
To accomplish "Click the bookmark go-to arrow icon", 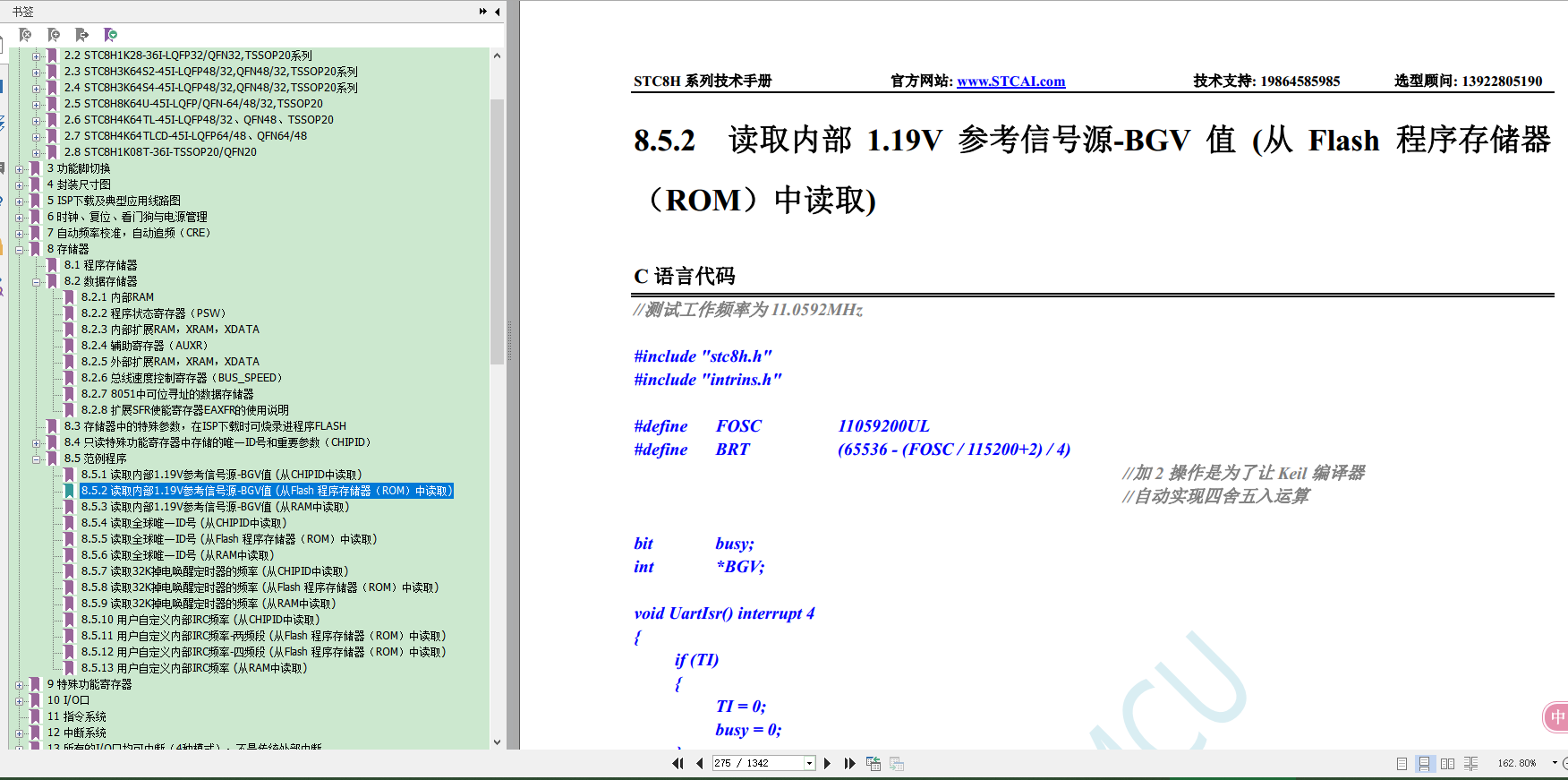I will tap(82, 35).
